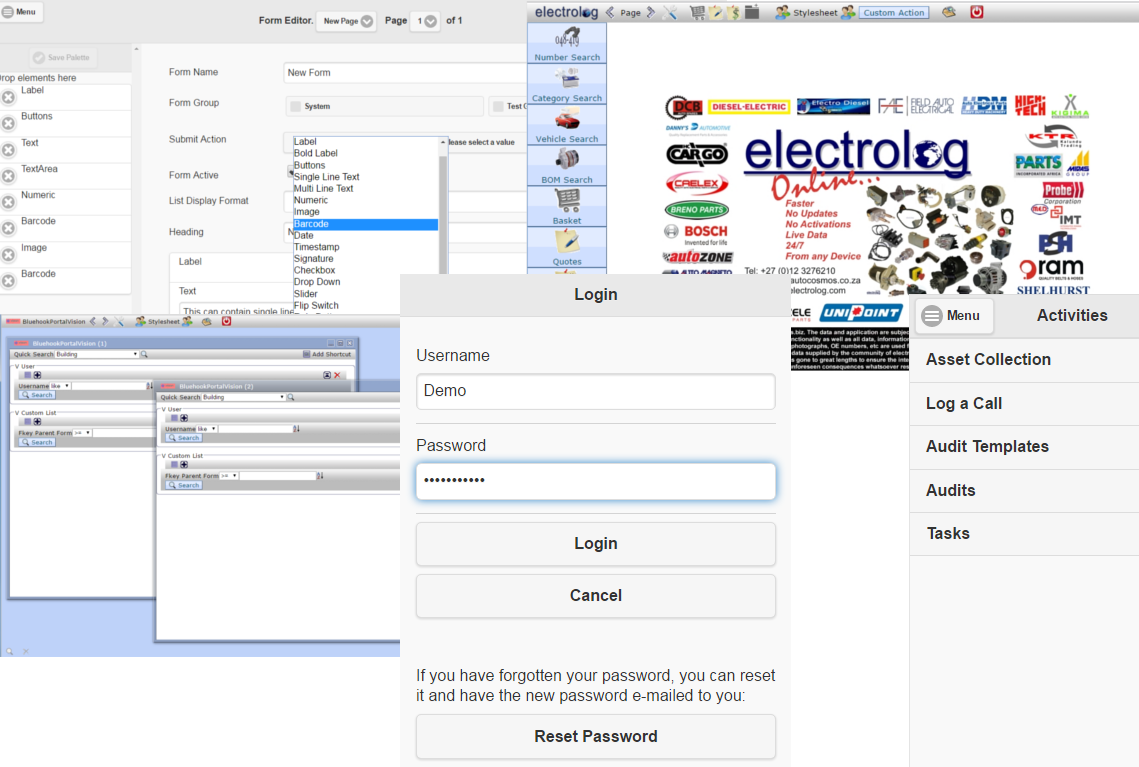The image size is (1139, 767).
Task: Click the Cancel button
Action: tap(596, 596)
